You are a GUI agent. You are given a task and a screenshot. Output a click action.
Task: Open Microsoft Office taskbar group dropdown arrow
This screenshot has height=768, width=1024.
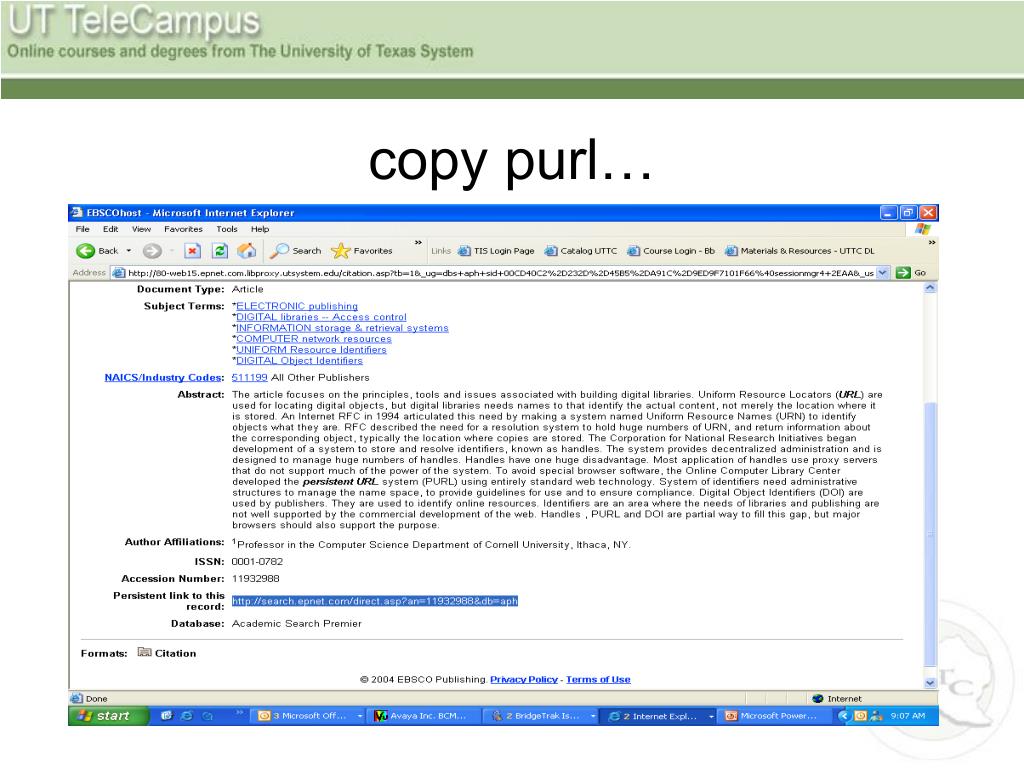point(360,716)
